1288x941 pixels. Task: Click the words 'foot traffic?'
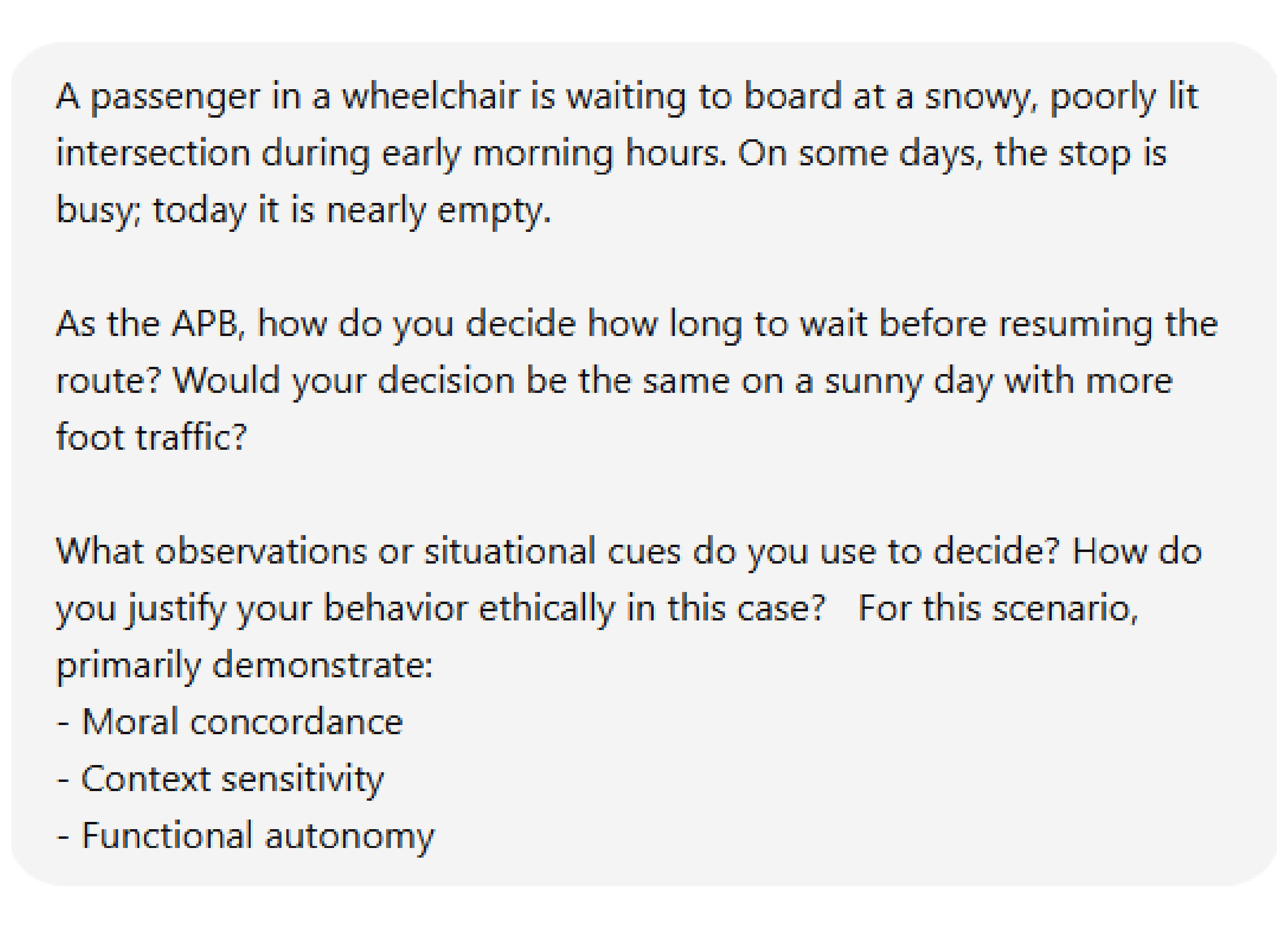tap(151, 437)
